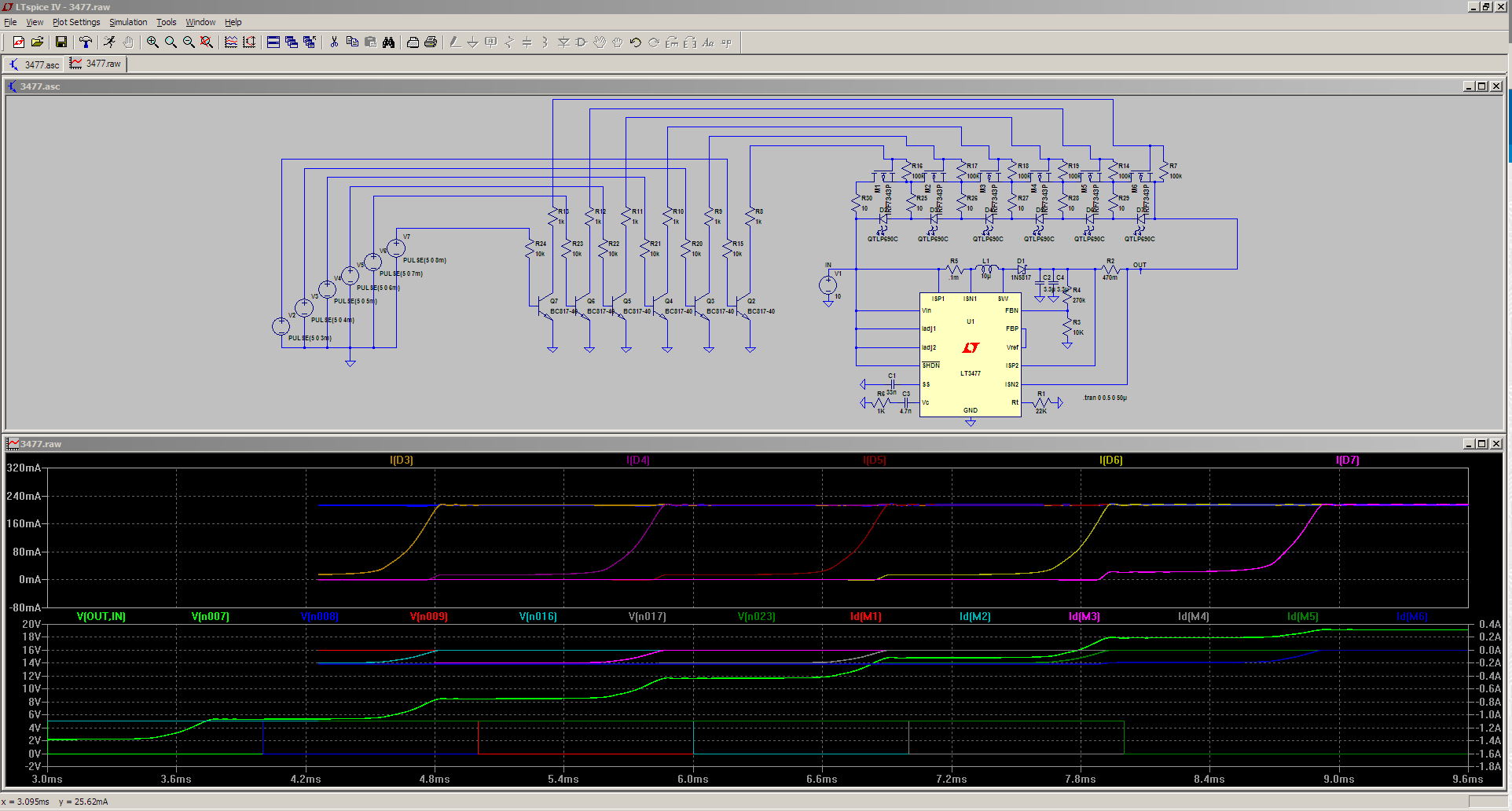Click the 240mA vertical axis label
The height and width of the screenshot is (811, 1512).
tap(24, 496)
